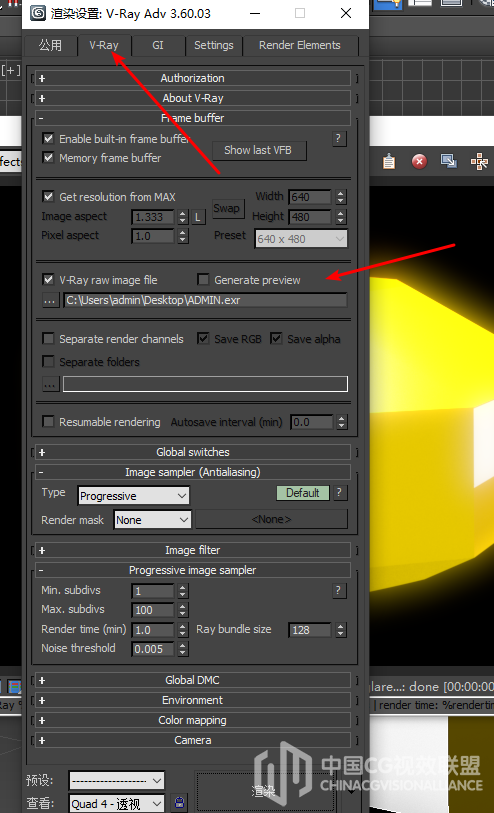Click the help icon next to Default button
The image size is (494, 813).
tap(339, 493)
